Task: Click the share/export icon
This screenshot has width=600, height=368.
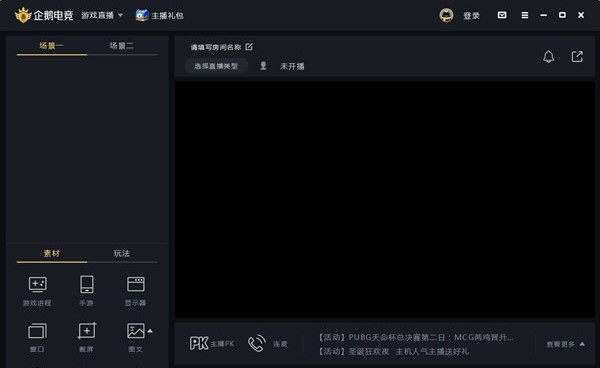Action: (x=577, y=57)
